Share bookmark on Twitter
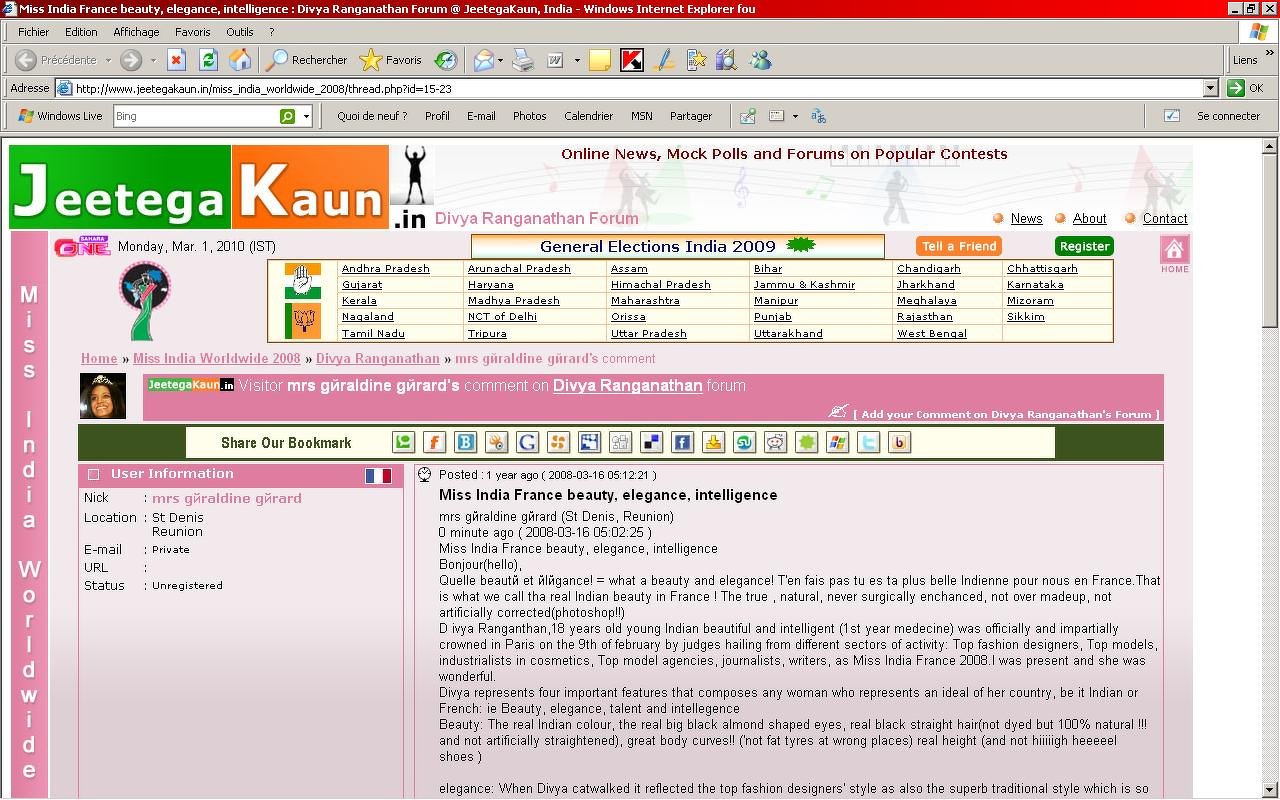 (x=868, y=442)
